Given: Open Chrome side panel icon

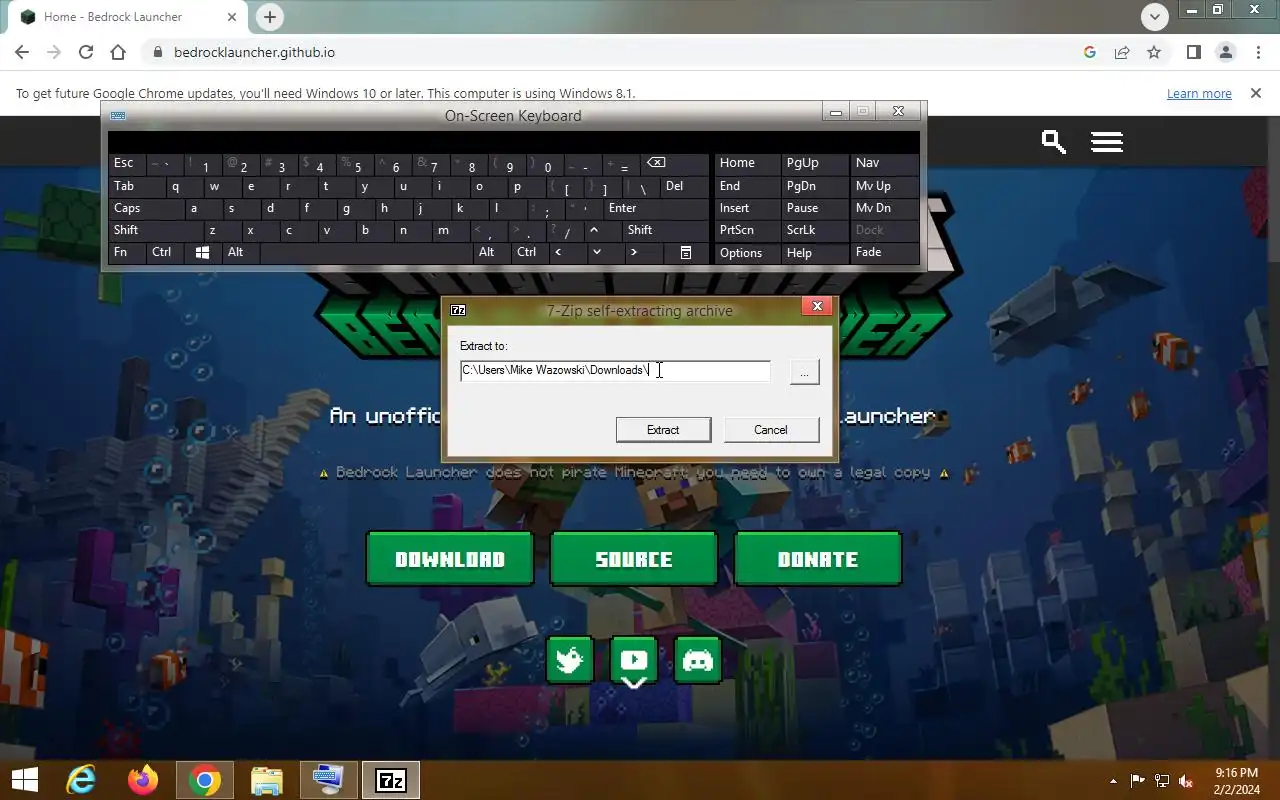Looking at the screenshot, I should tap(1193, 52).
